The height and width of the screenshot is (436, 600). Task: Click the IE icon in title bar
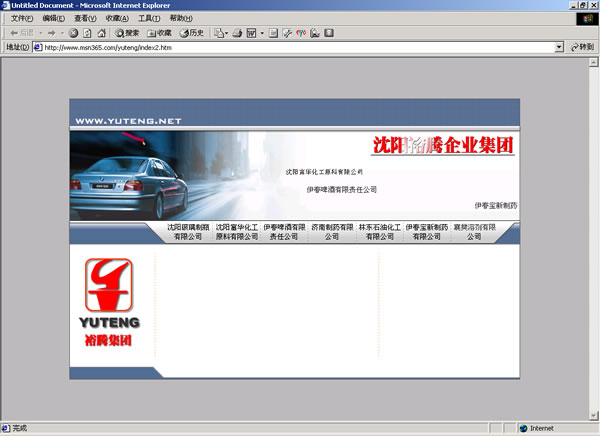tap(5, 5)
